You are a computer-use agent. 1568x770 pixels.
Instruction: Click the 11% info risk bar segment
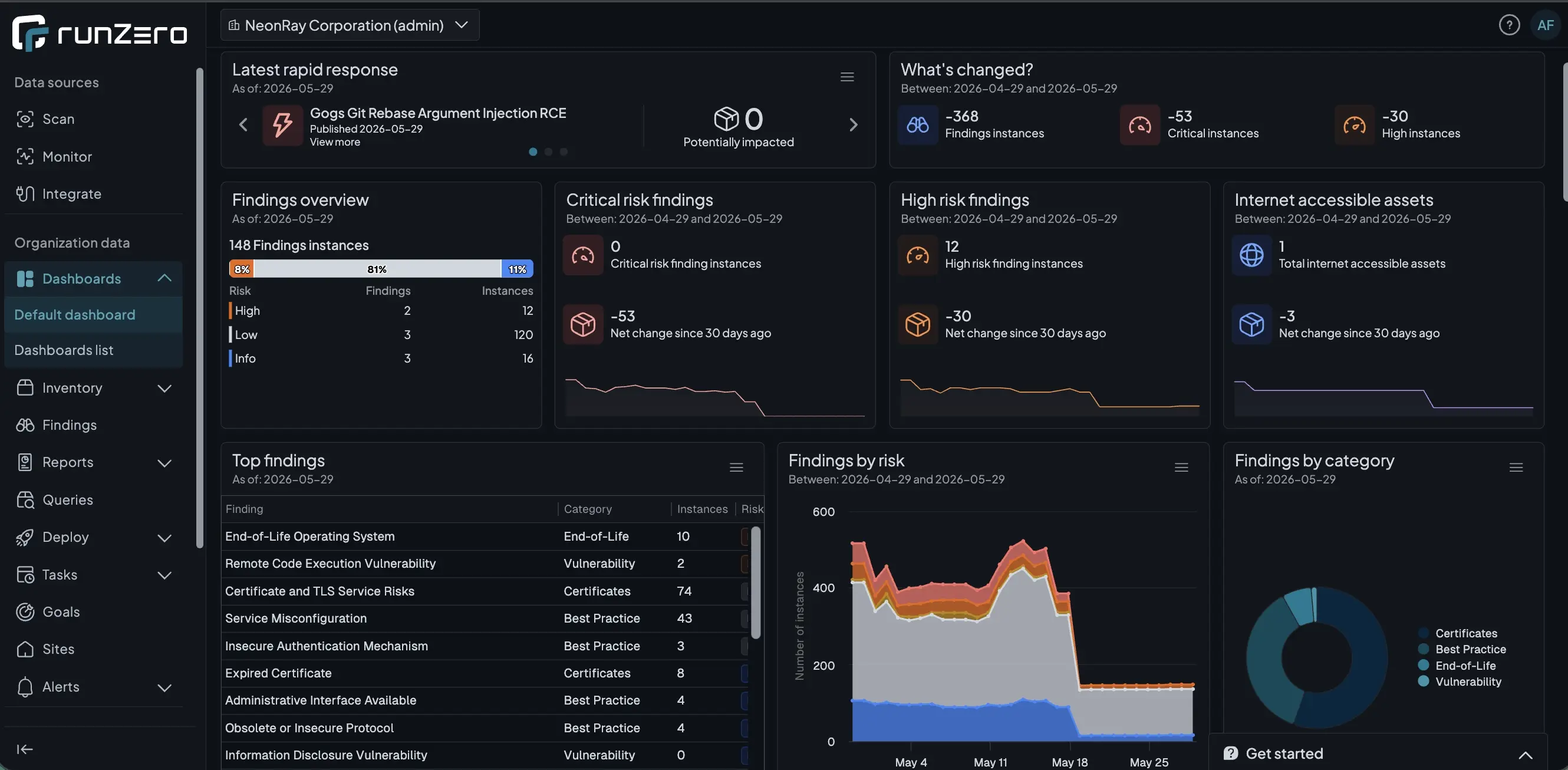point(517,269)
